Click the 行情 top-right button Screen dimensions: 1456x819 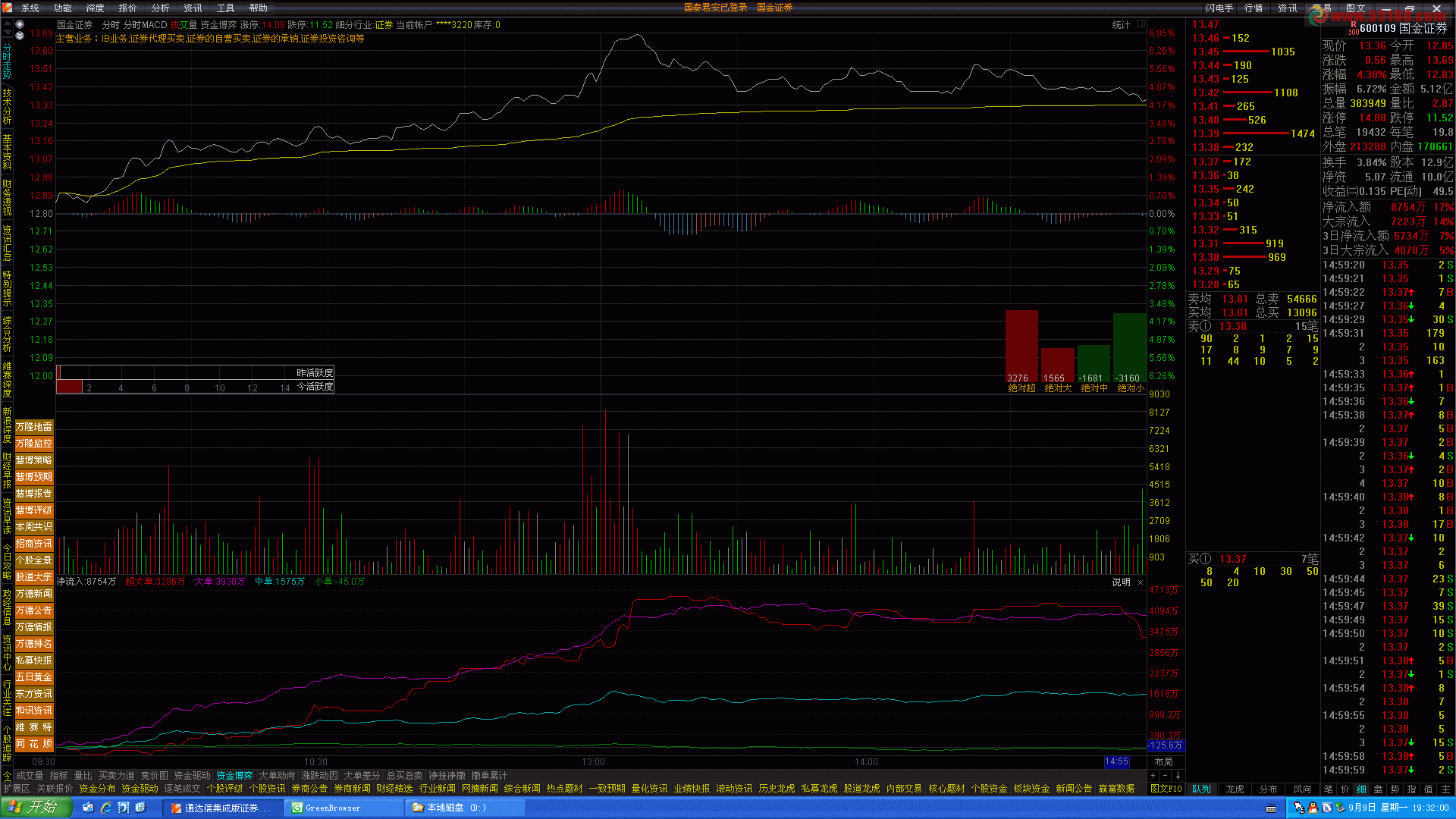[1254, 8]
